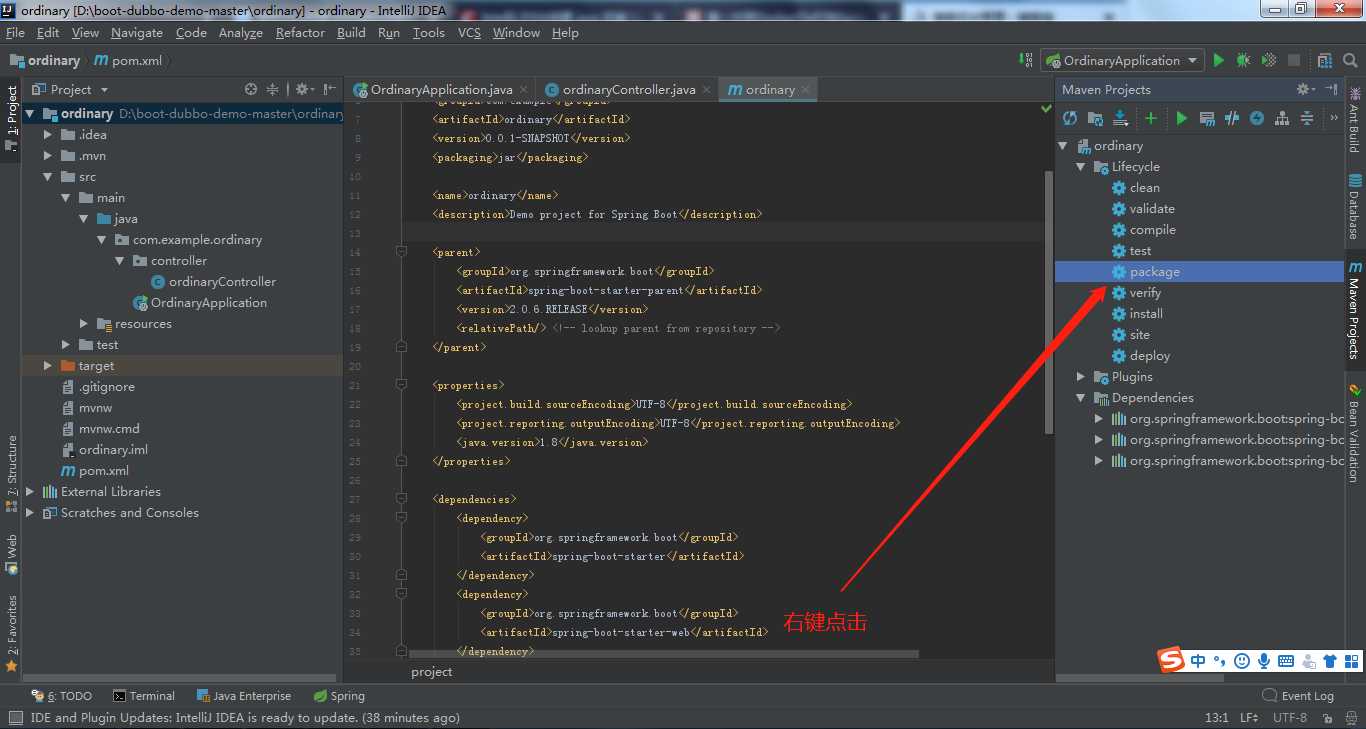The image size is (1366, 729).
Task: Click Download Sources and Documentation icon
Action: coord(1121,118)
